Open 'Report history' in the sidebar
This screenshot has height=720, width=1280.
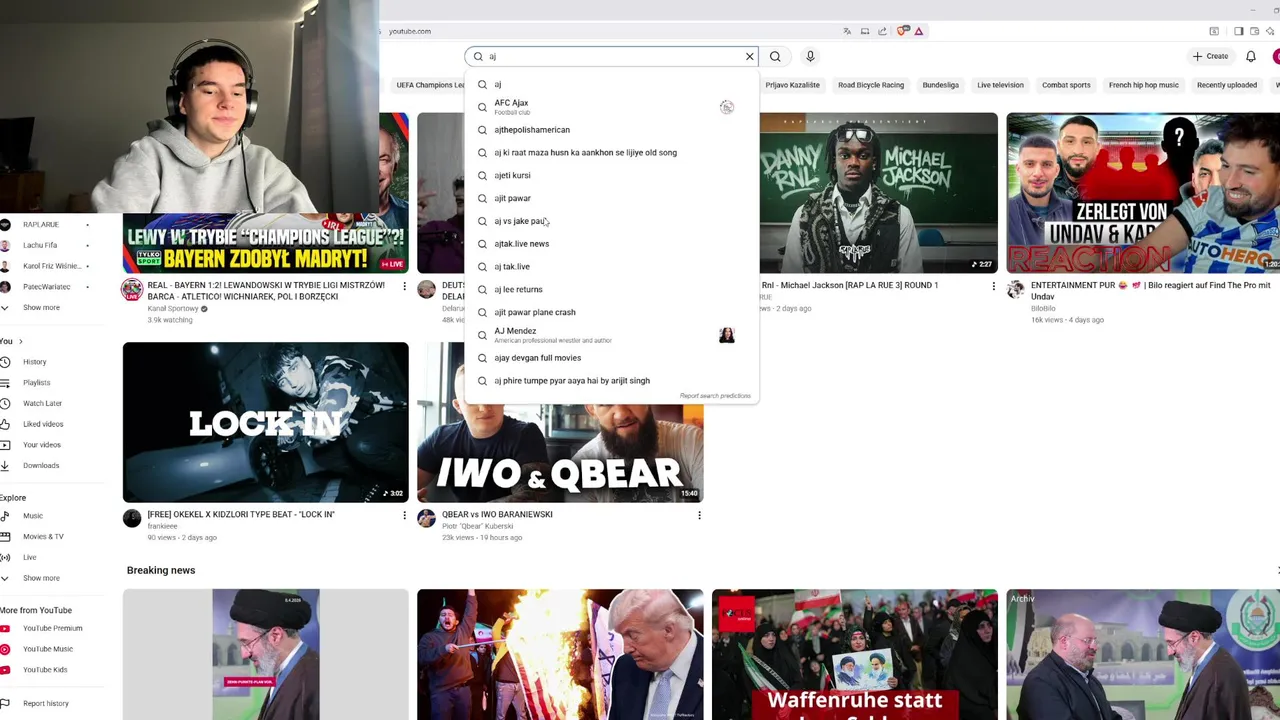pos(46,704)
